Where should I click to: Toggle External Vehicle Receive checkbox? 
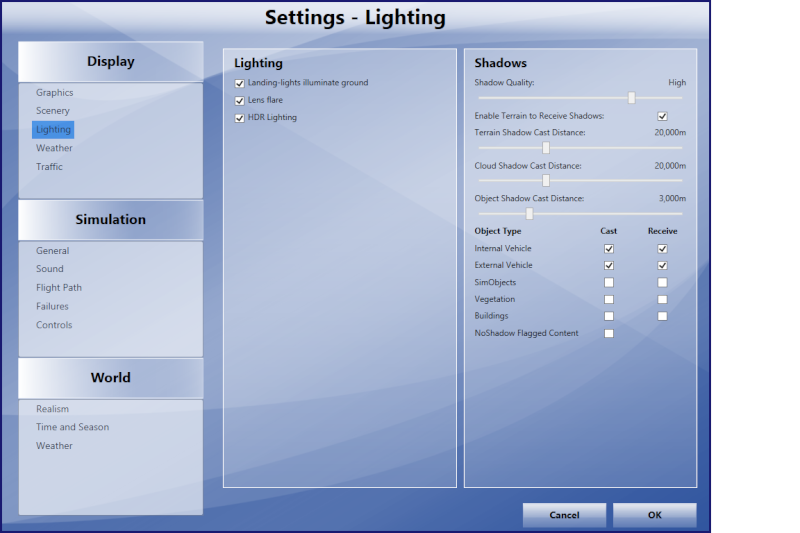click(x=662, y=266)
